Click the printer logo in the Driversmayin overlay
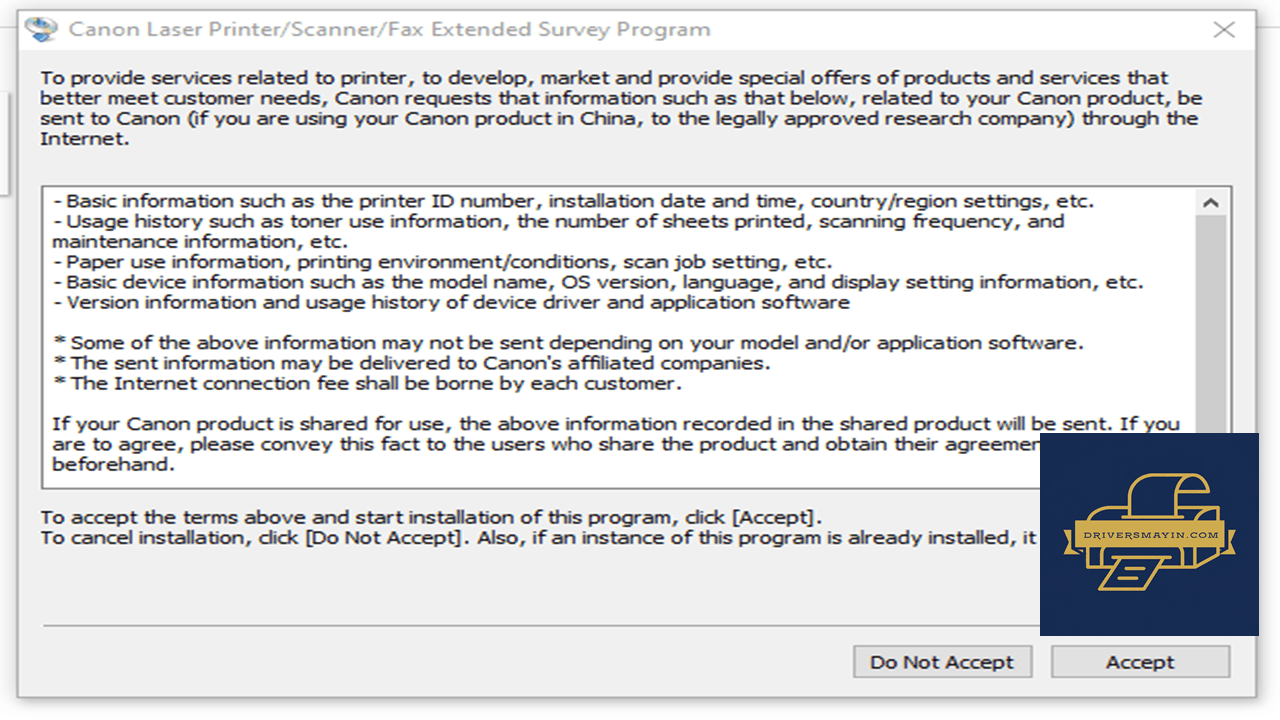Screen dimensions: 1280x720 point(1150,533)
